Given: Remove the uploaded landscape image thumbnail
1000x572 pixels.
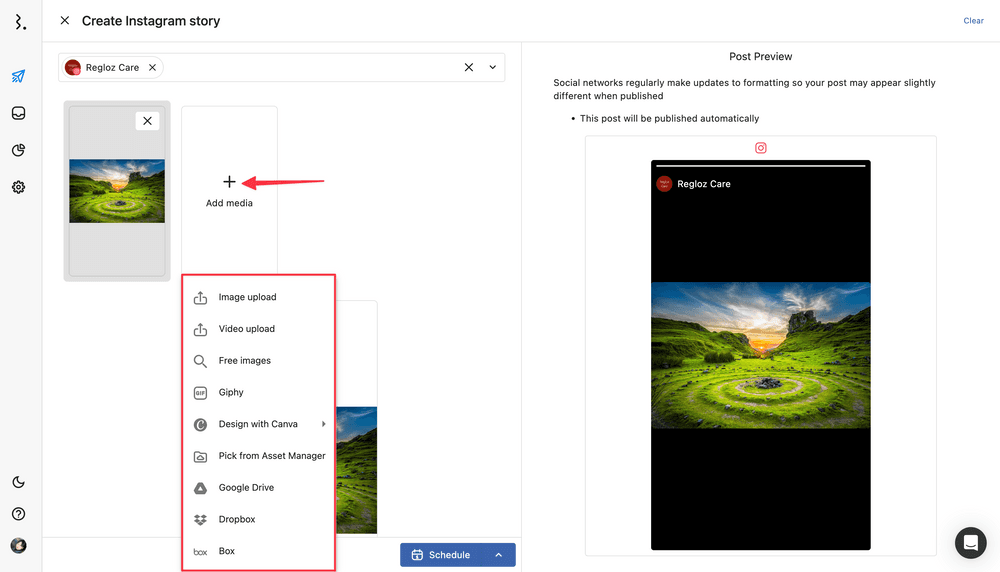Looking at the screenshot, I should 147,121.
